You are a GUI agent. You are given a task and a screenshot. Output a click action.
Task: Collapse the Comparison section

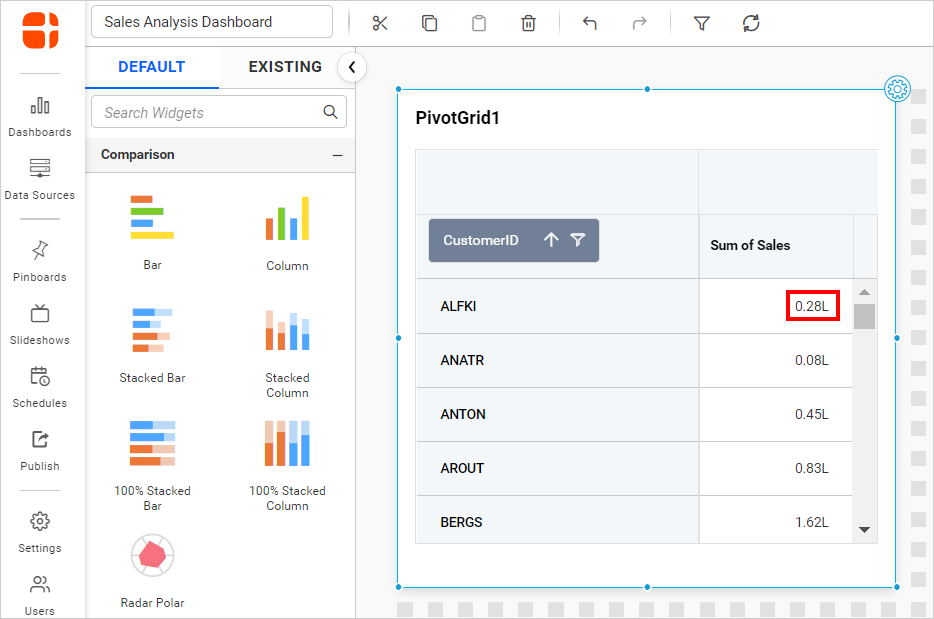pos(337,155)
